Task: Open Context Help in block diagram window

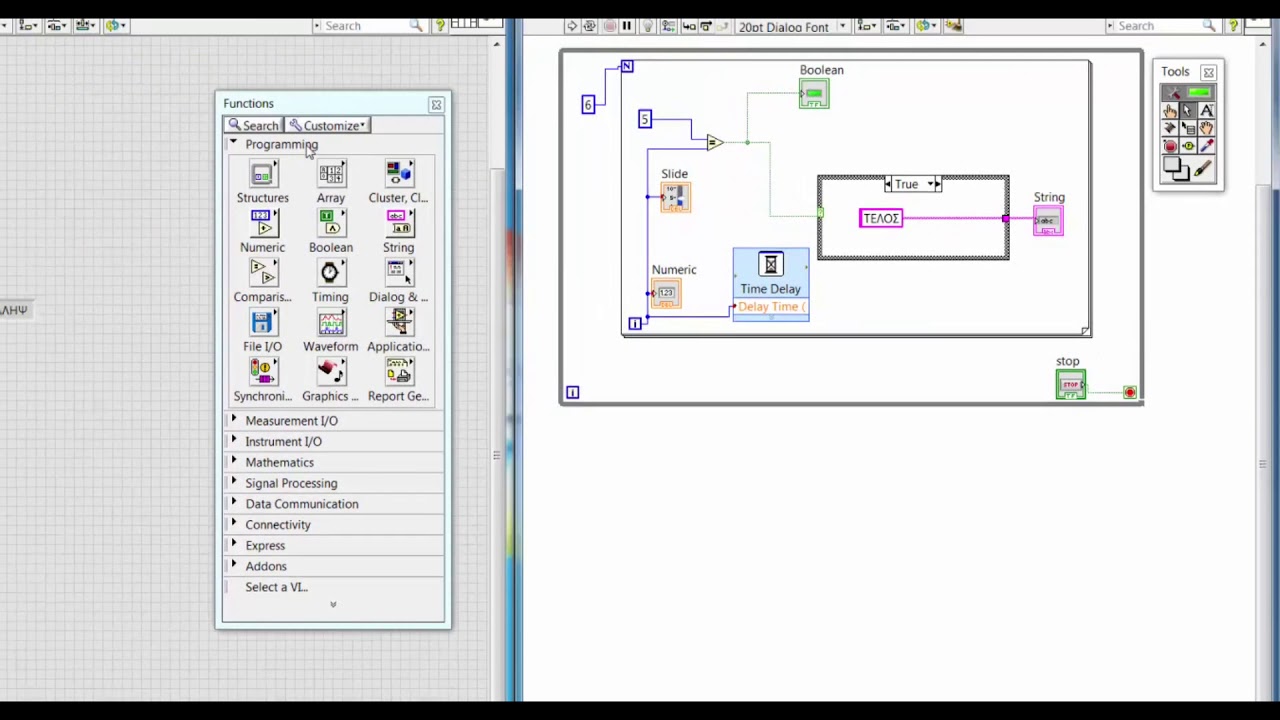Action: [1233, 26]
